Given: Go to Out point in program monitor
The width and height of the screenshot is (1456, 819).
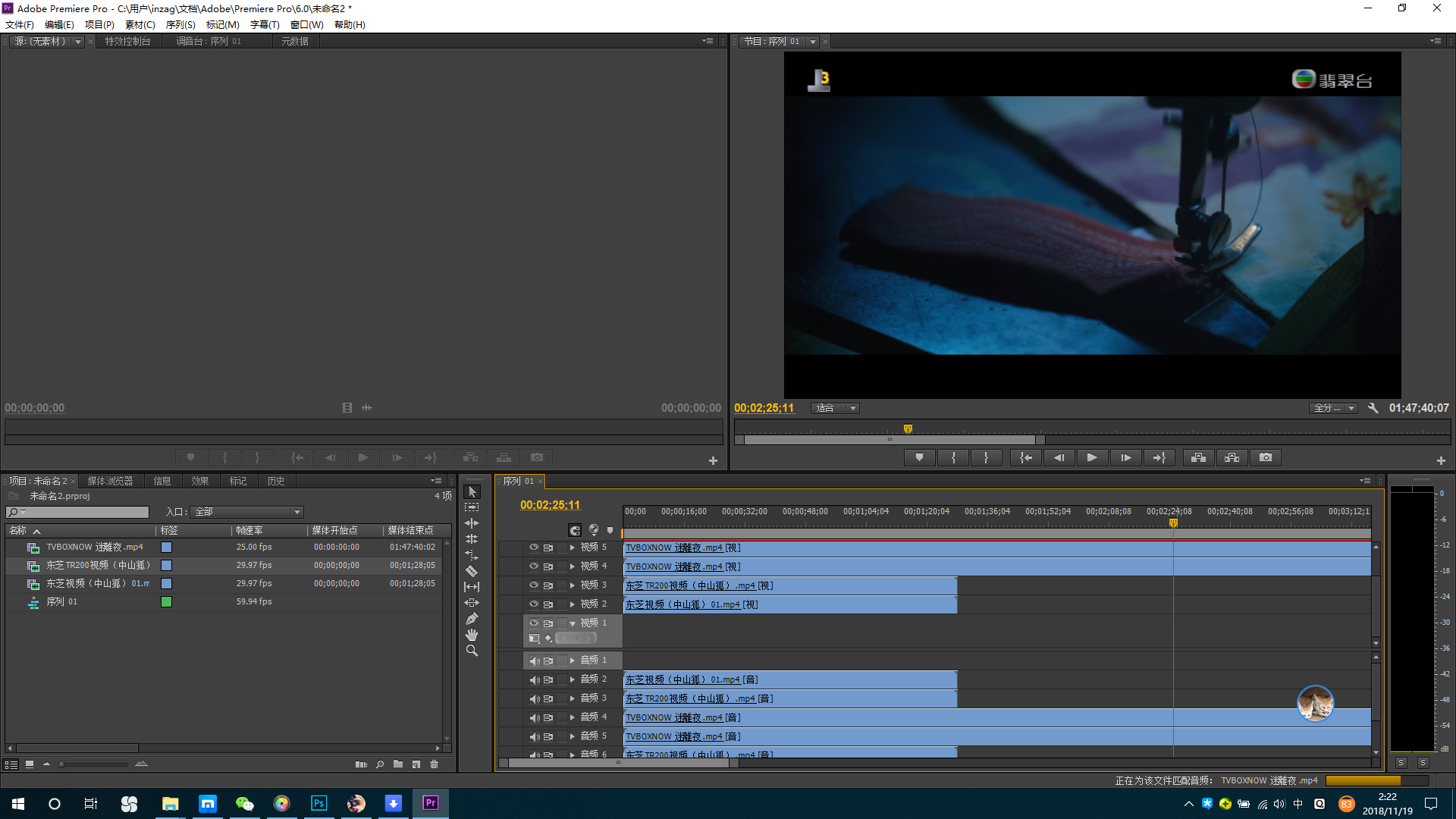Looking at the screenshot, I should 1159,457.
